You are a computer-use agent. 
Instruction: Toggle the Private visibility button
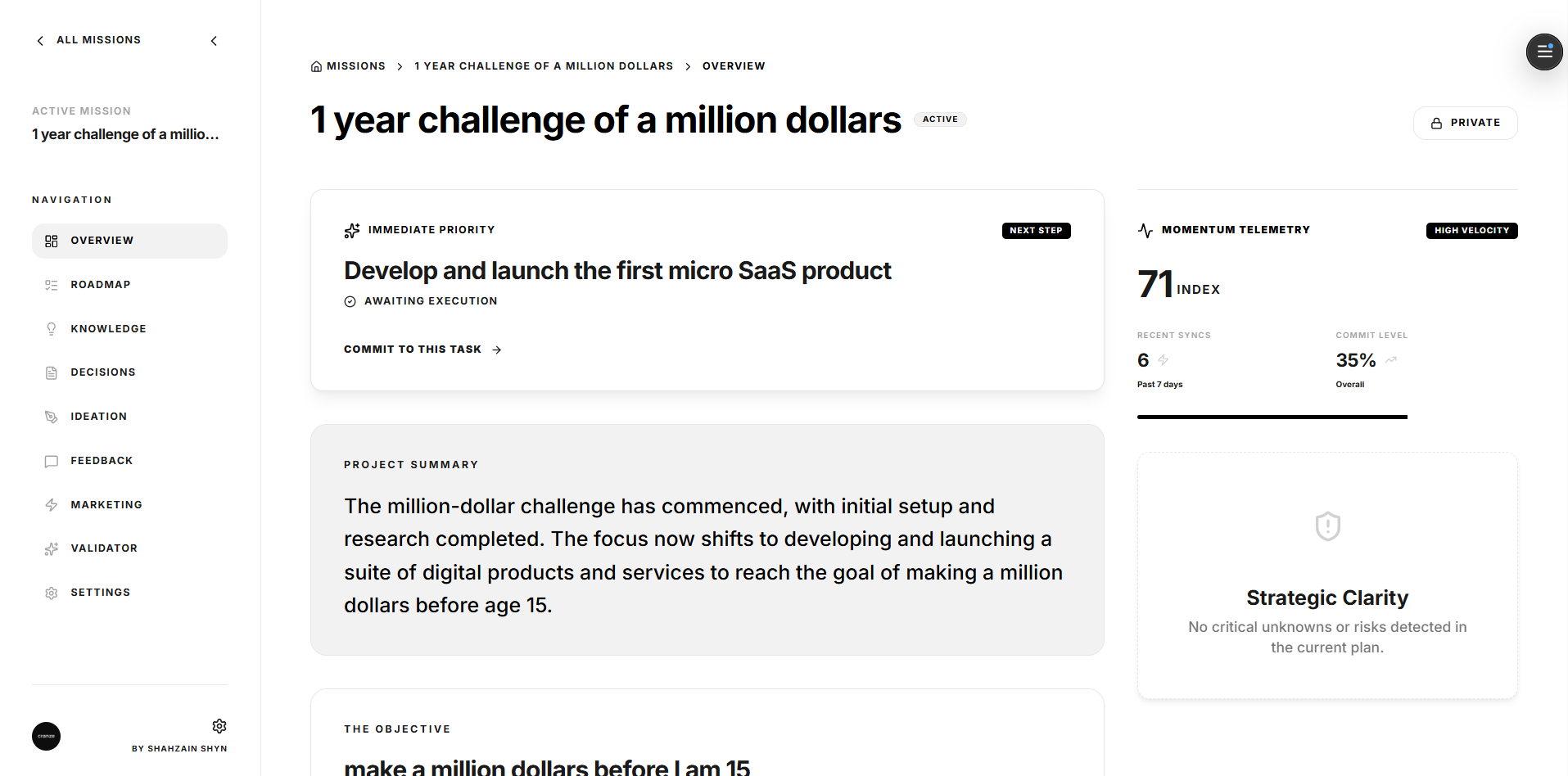pyautogui.click(x=1465, y=123)
